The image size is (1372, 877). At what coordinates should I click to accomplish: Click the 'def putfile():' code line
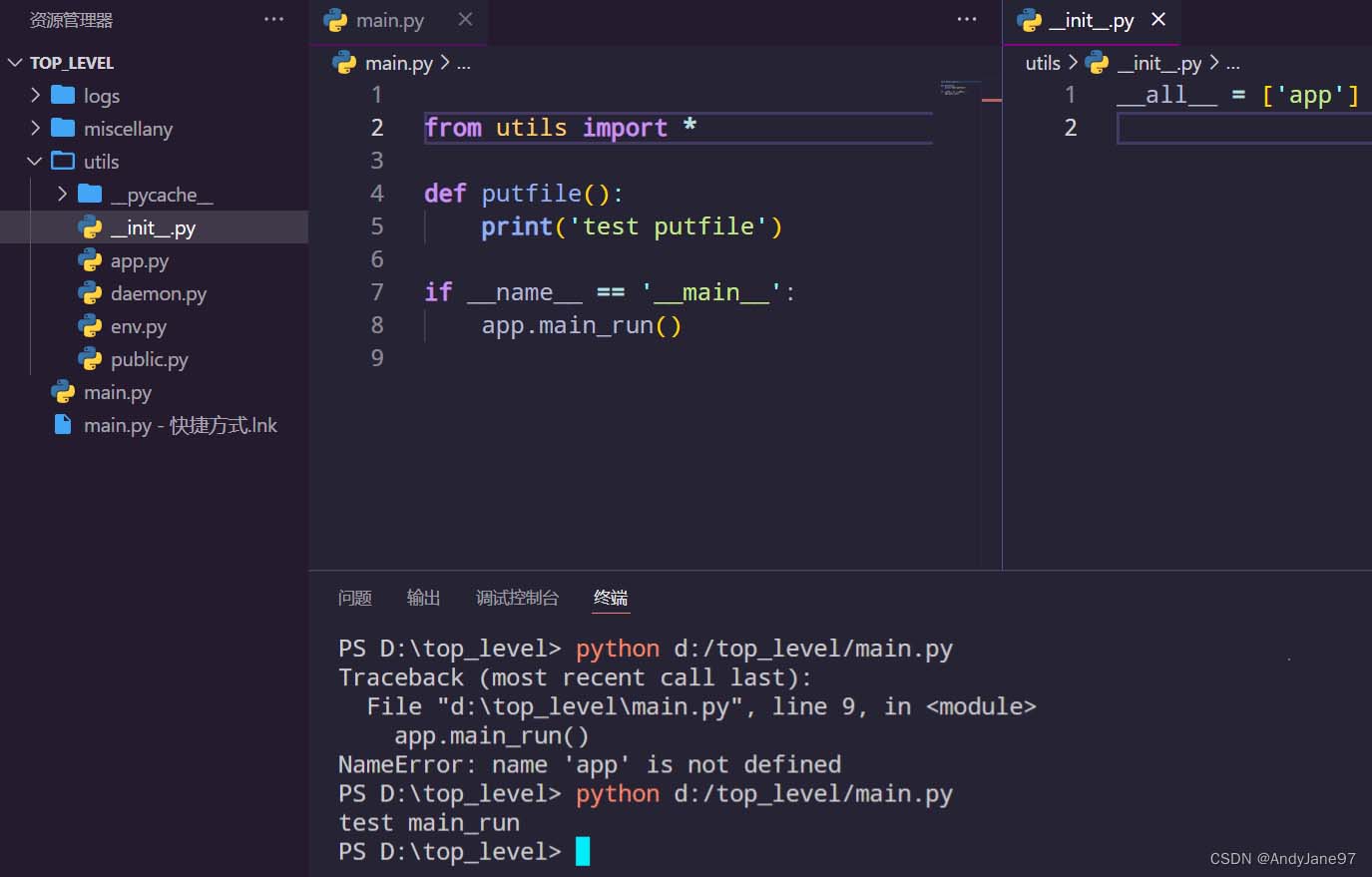[524, 194]
